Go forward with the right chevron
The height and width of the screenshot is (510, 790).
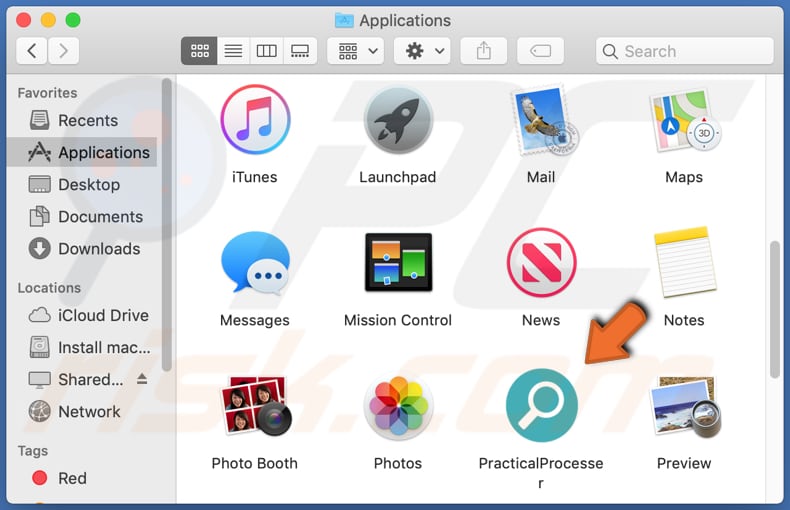[x=63, y=51]
